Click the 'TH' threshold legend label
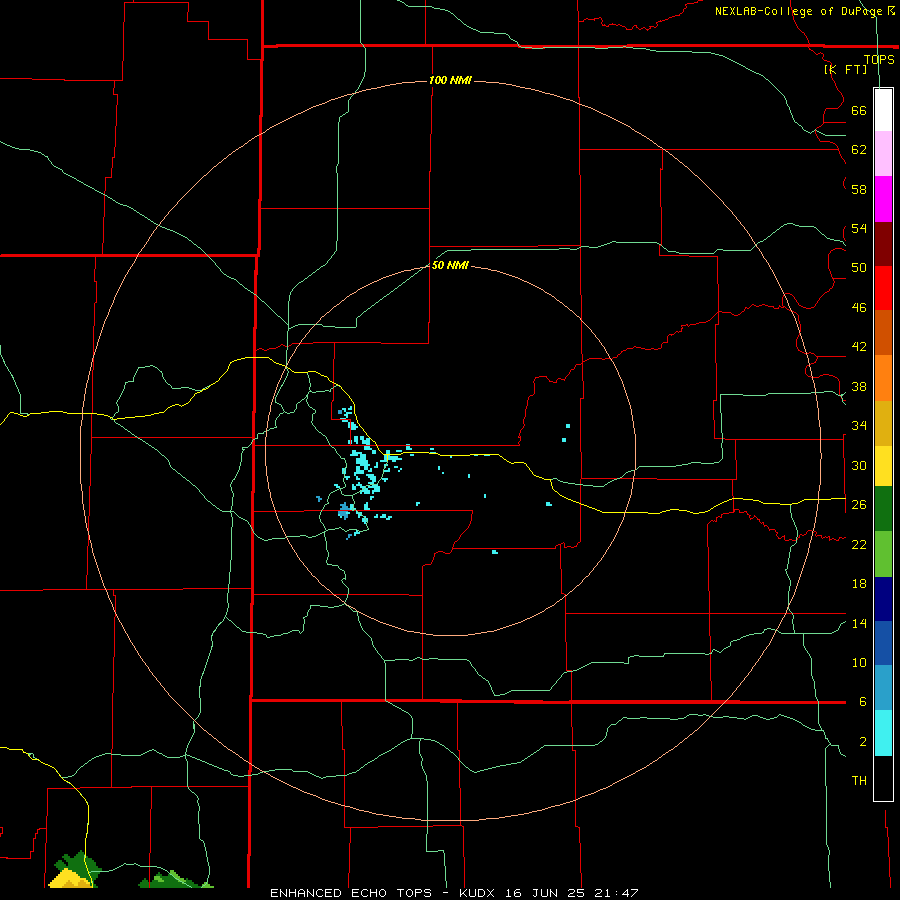Viewport: 900px width, 900px height. (x=859, y=780)
